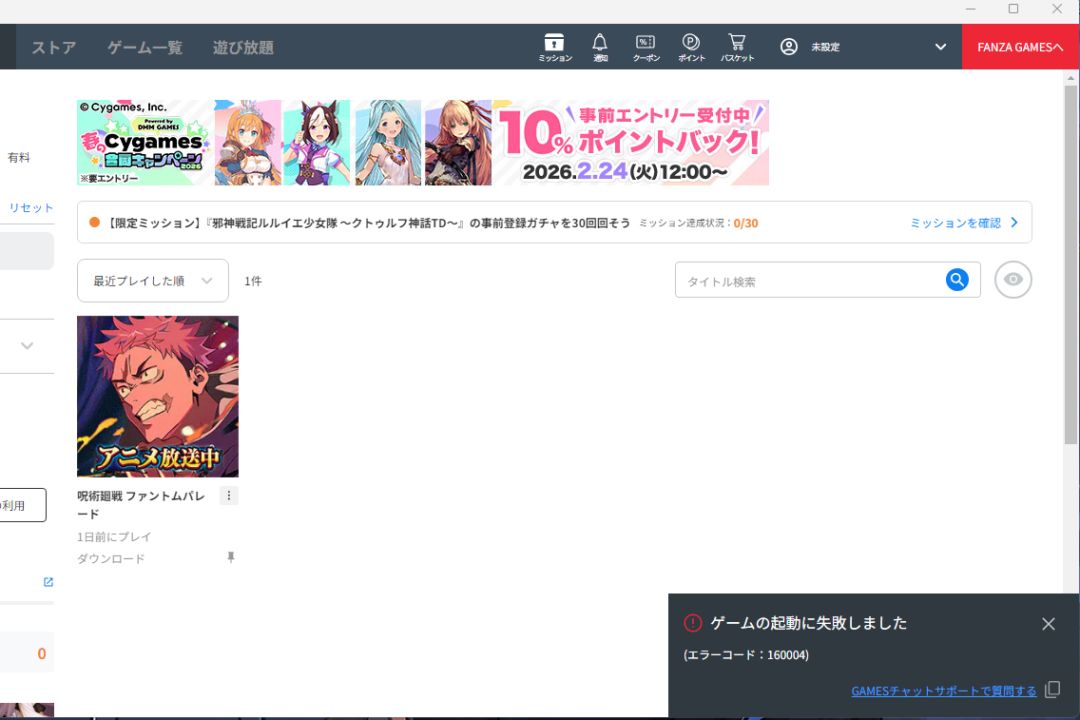This screenshot has width=1080, height=720.
Task: Click the ダウンロード text under 呪術廻戦
Action: pyautogui.click(x=111, y=559)
